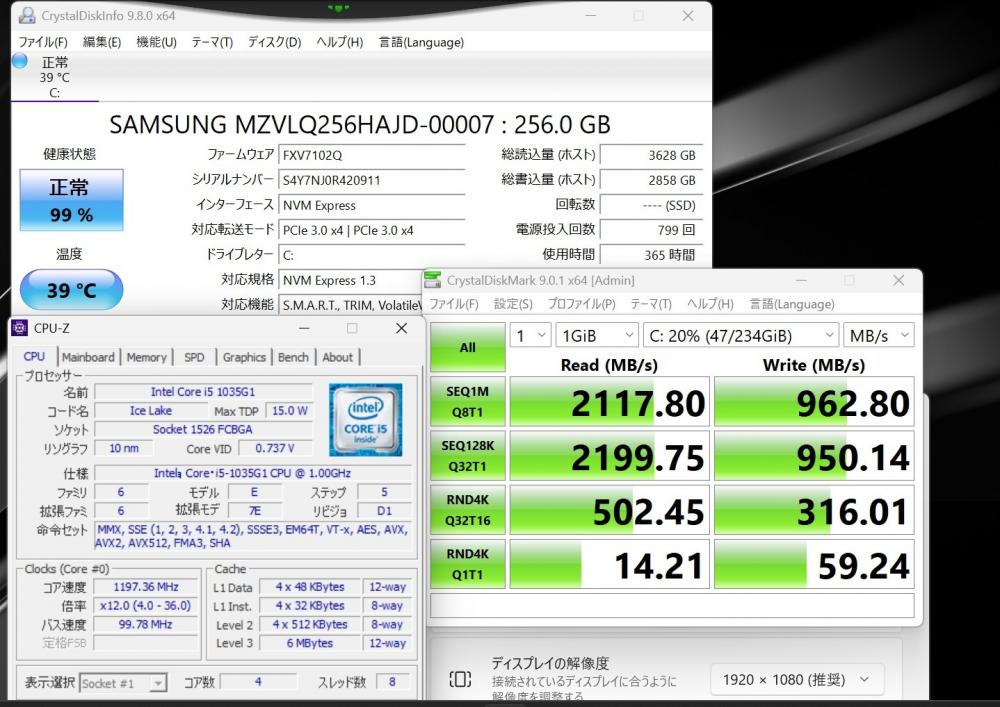Viewport: 1000px width, 707px height.
Task: Expand the C: 20% drive selector
Action: pyautogui.click(x=740, y=335)
